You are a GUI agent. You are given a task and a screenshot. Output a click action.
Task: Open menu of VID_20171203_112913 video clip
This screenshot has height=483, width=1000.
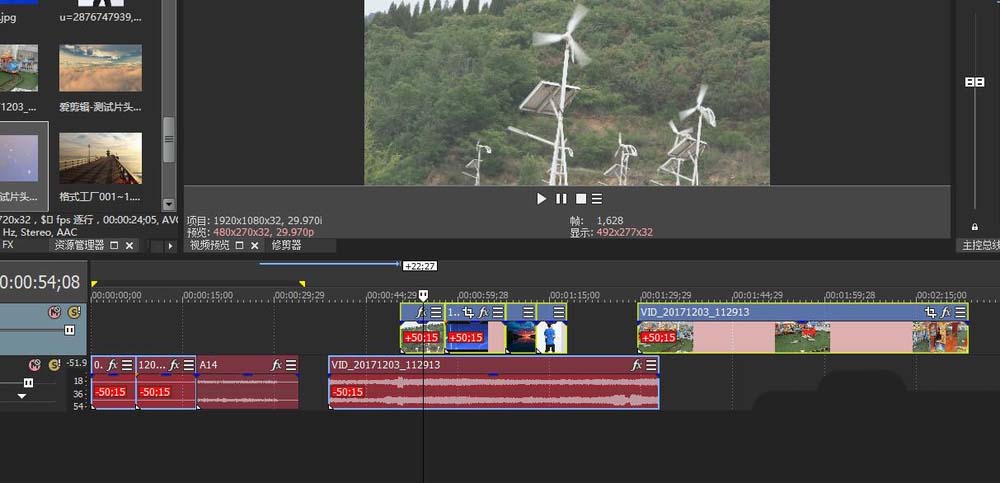tap(960, 312)
